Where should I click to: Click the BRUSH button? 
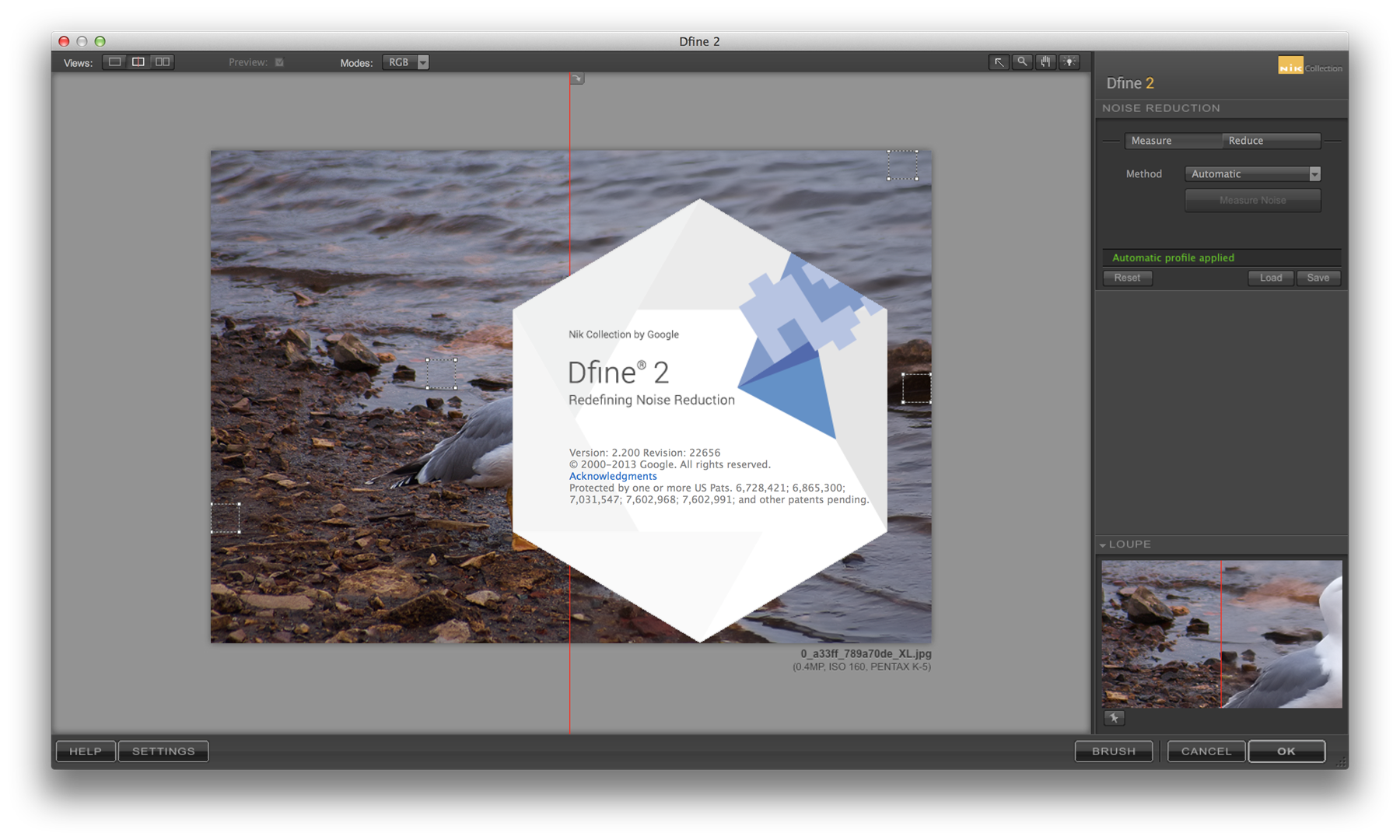[1114, 751]
